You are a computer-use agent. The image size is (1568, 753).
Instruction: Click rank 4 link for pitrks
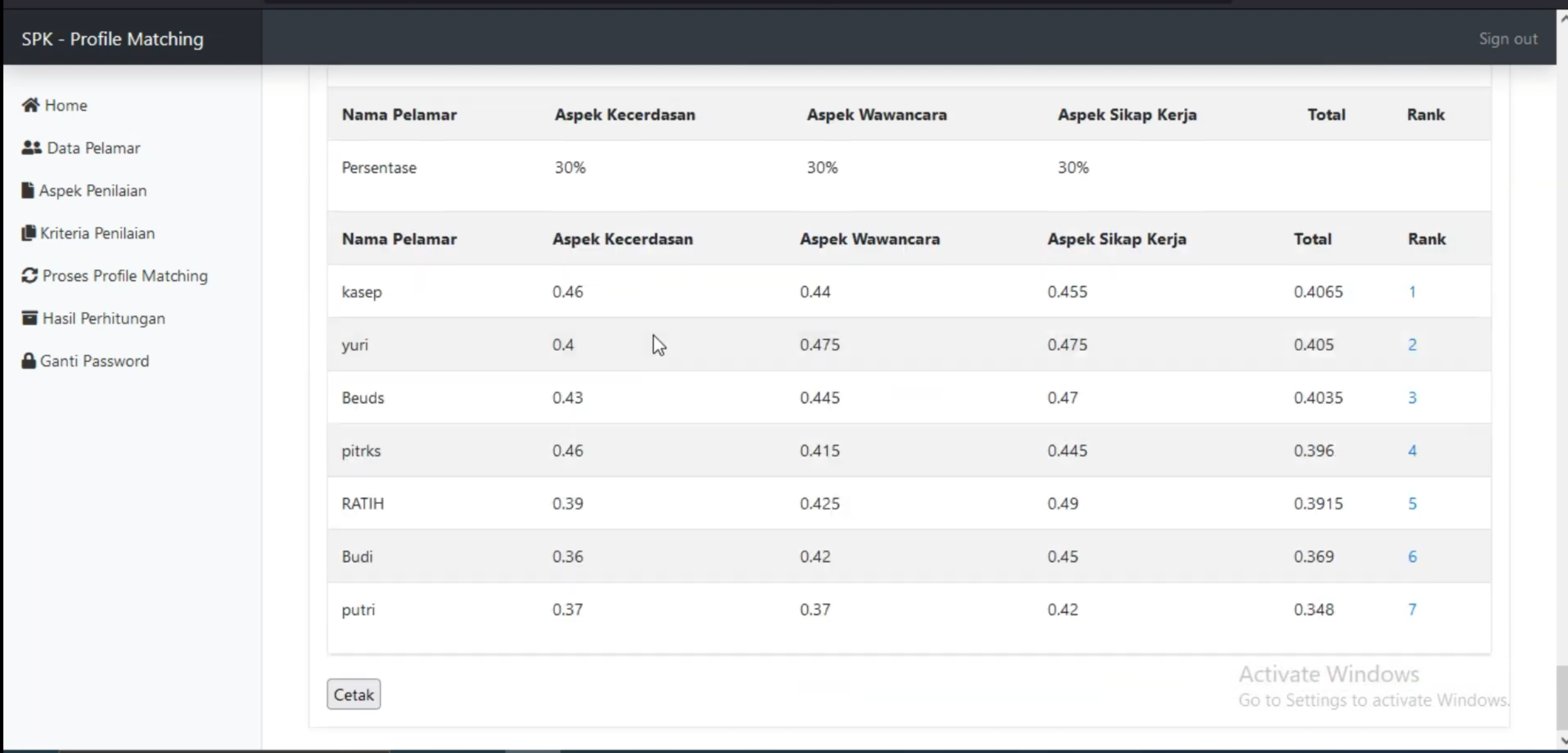coord(1412,451)
